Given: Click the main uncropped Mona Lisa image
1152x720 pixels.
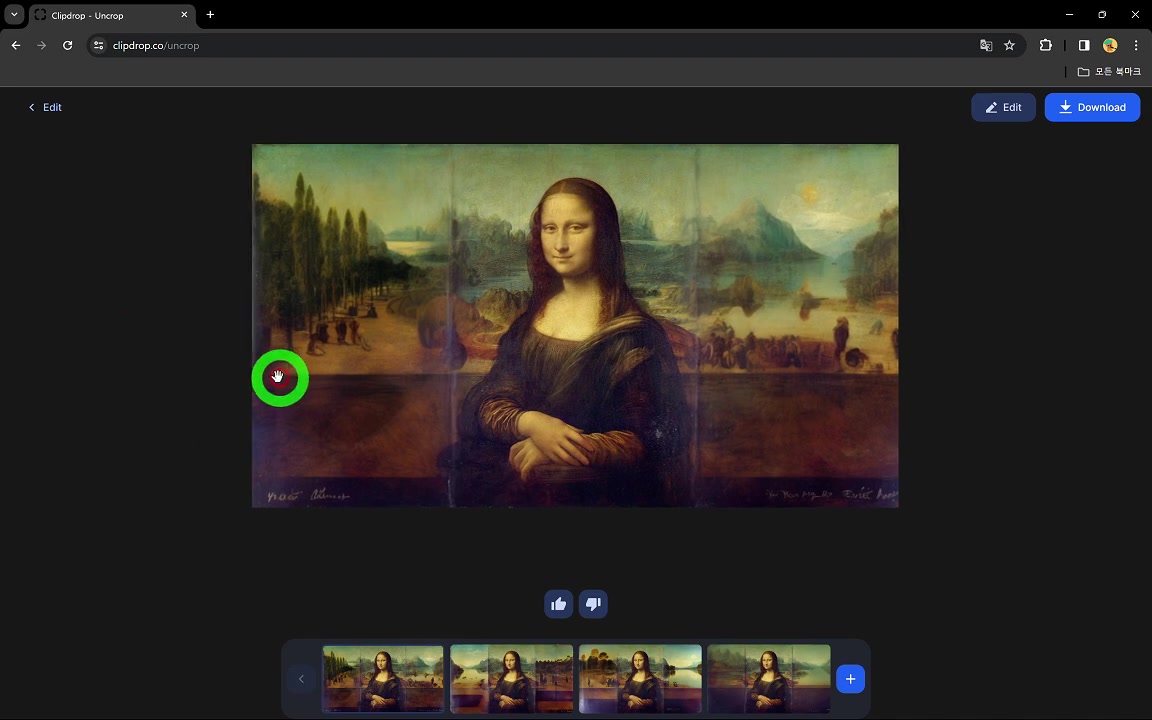Looking at the screenshot, I should click(x=575, y=325).
